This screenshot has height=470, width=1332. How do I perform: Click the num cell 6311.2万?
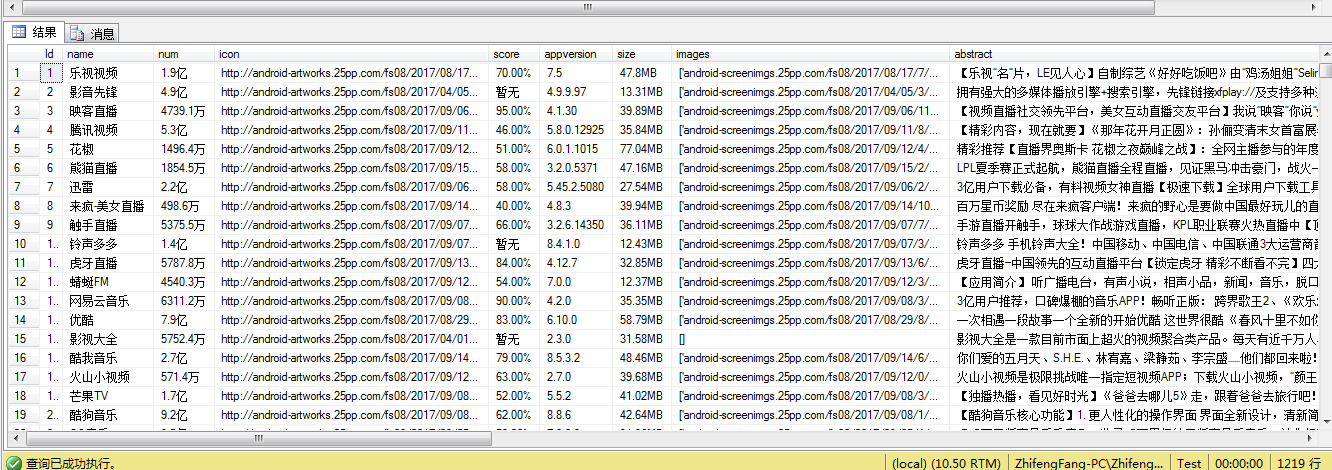pyautogui.click(x=186, y=301)
